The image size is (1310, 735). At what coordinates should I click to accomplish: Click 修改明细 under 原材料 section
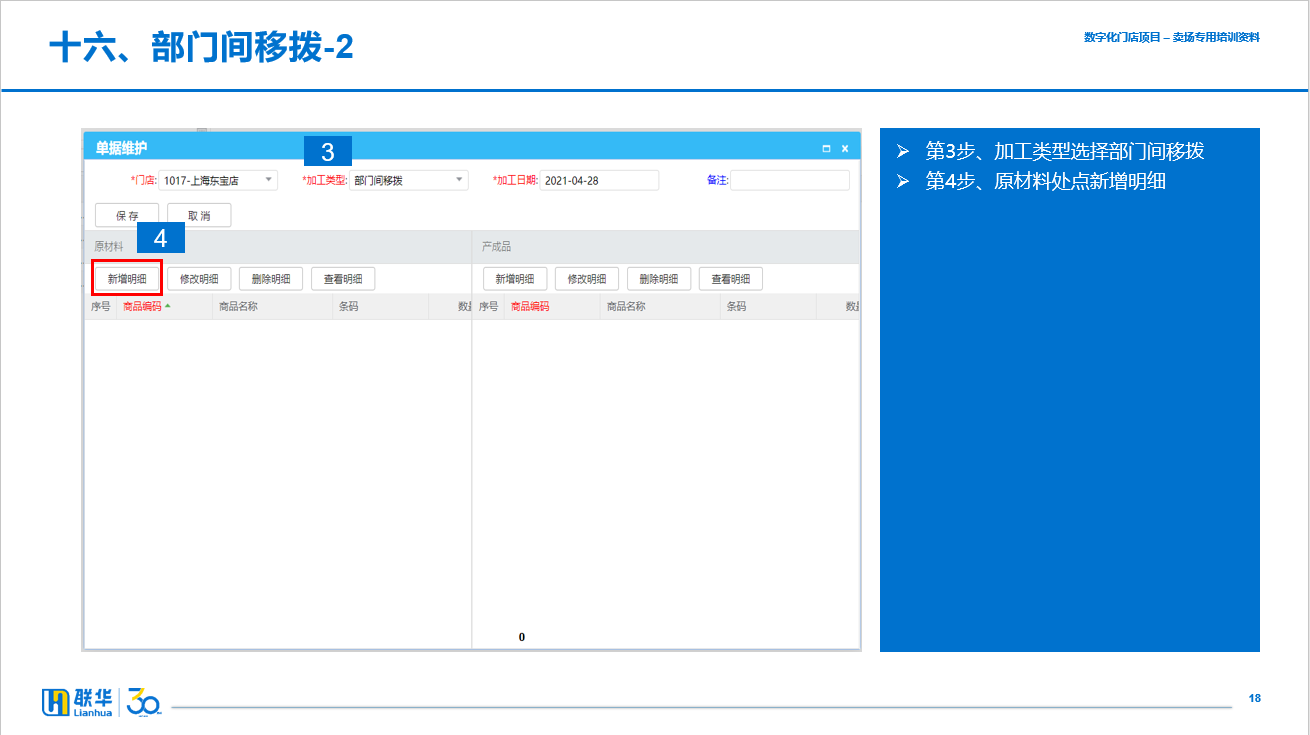pyautogui.click(x=199, y=279)
